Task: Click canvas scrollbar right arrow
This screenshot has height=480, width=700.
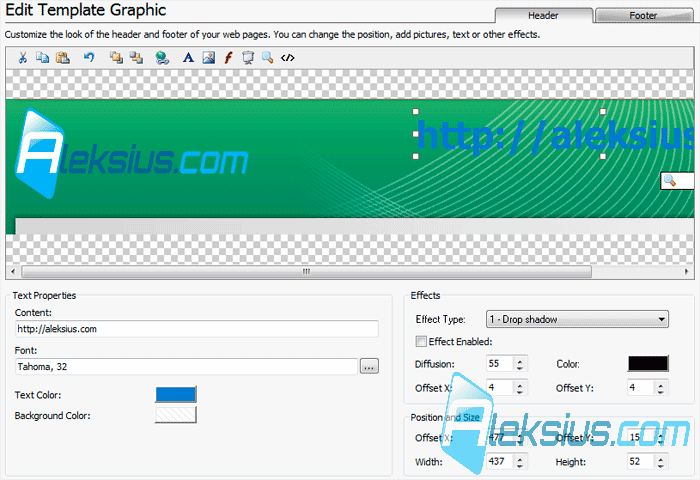Action: pyautogui.click(x=687, y=271)
